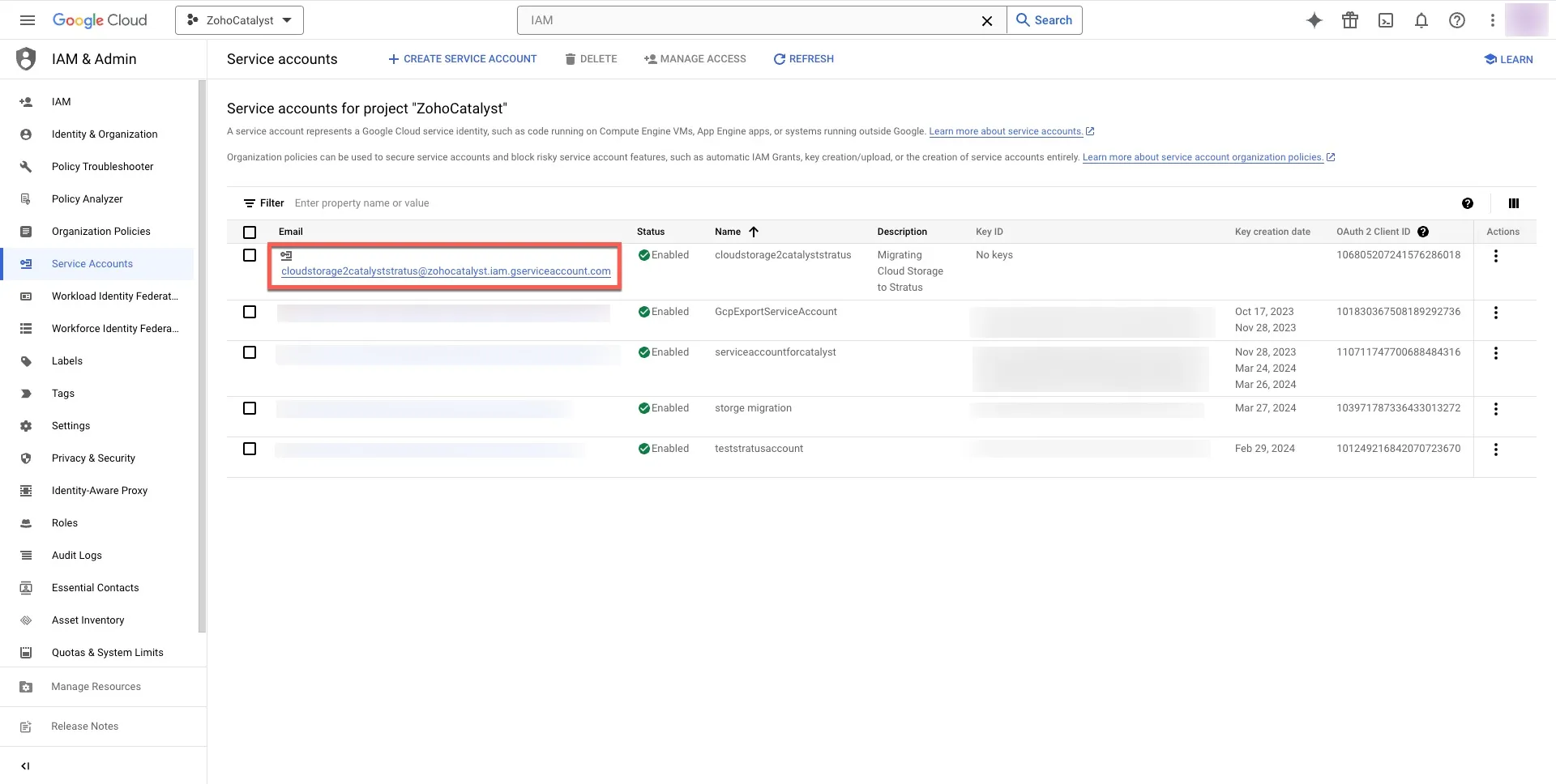Go to Roles in the sidebar
The height and width of the screenshot is (784, 1556).
coord(65,523)
